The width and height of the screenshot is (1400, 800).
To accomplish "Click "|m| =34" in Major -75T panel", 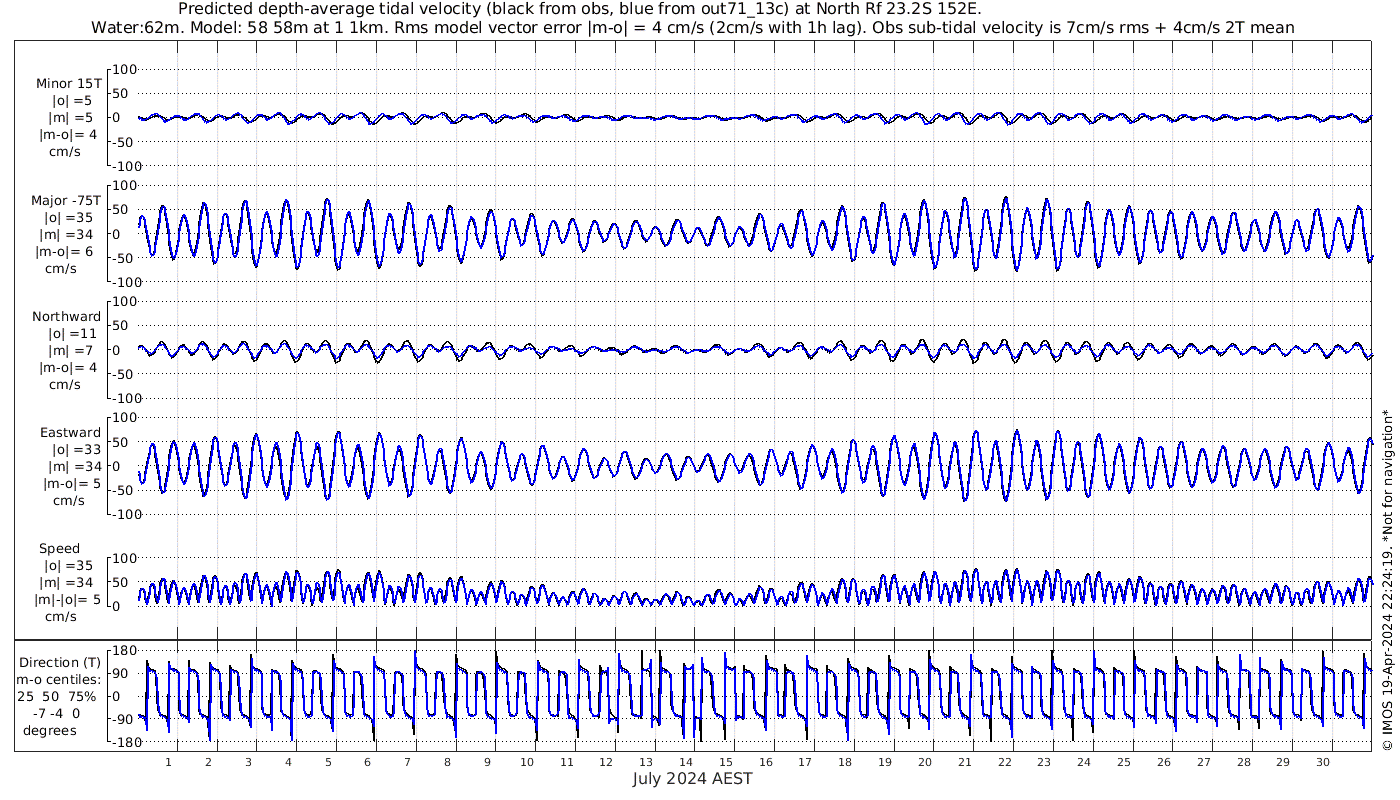I will [68, 235].
